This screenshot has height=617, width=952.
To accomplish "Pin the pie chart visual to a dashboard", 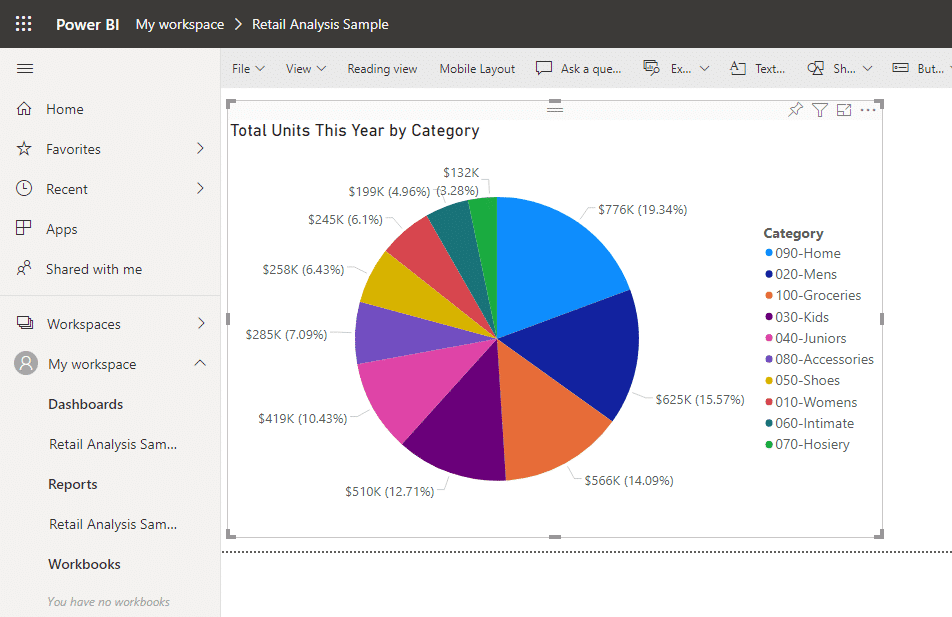I will [795, 110].
